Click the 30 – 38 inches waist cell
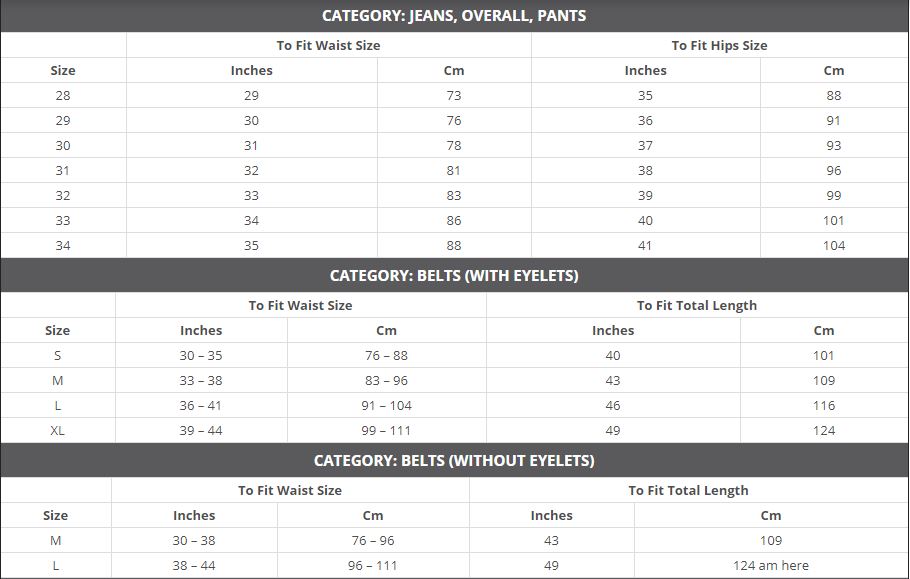Screen dimensions: 910x579 (x=194, y=541)
